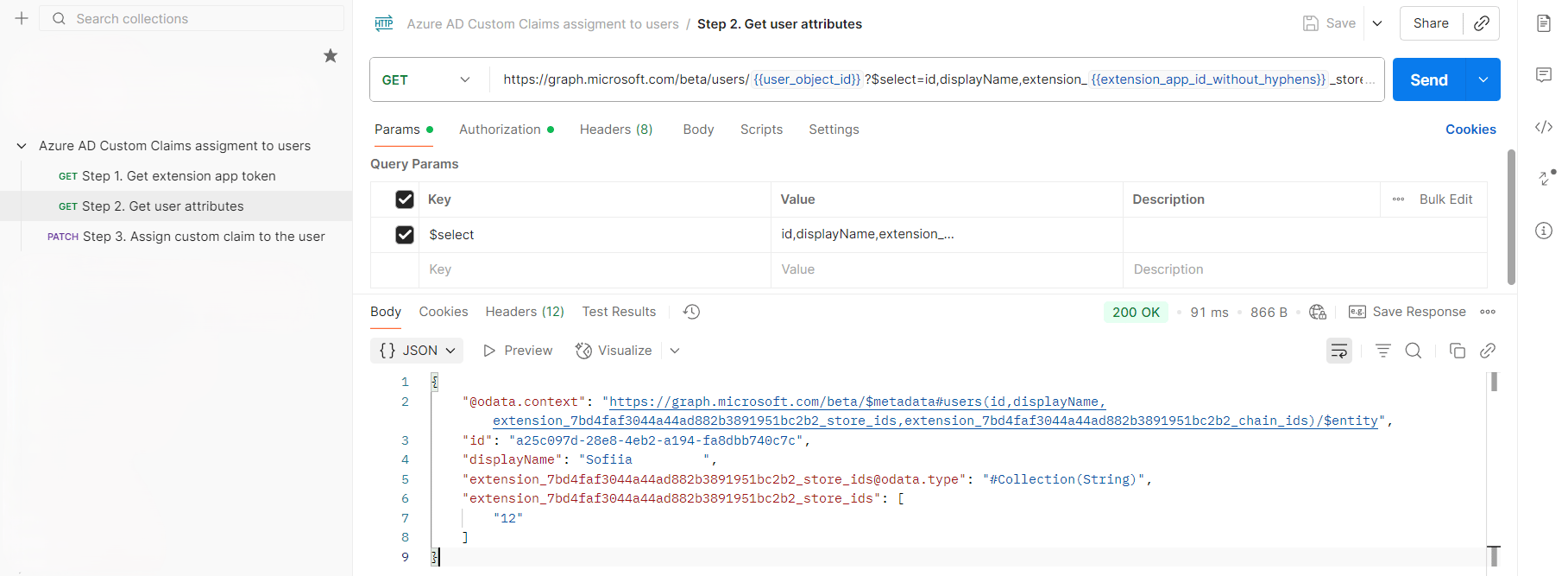
Task: Copy response body with the copy icon
Action: [x=1458, y=351]
